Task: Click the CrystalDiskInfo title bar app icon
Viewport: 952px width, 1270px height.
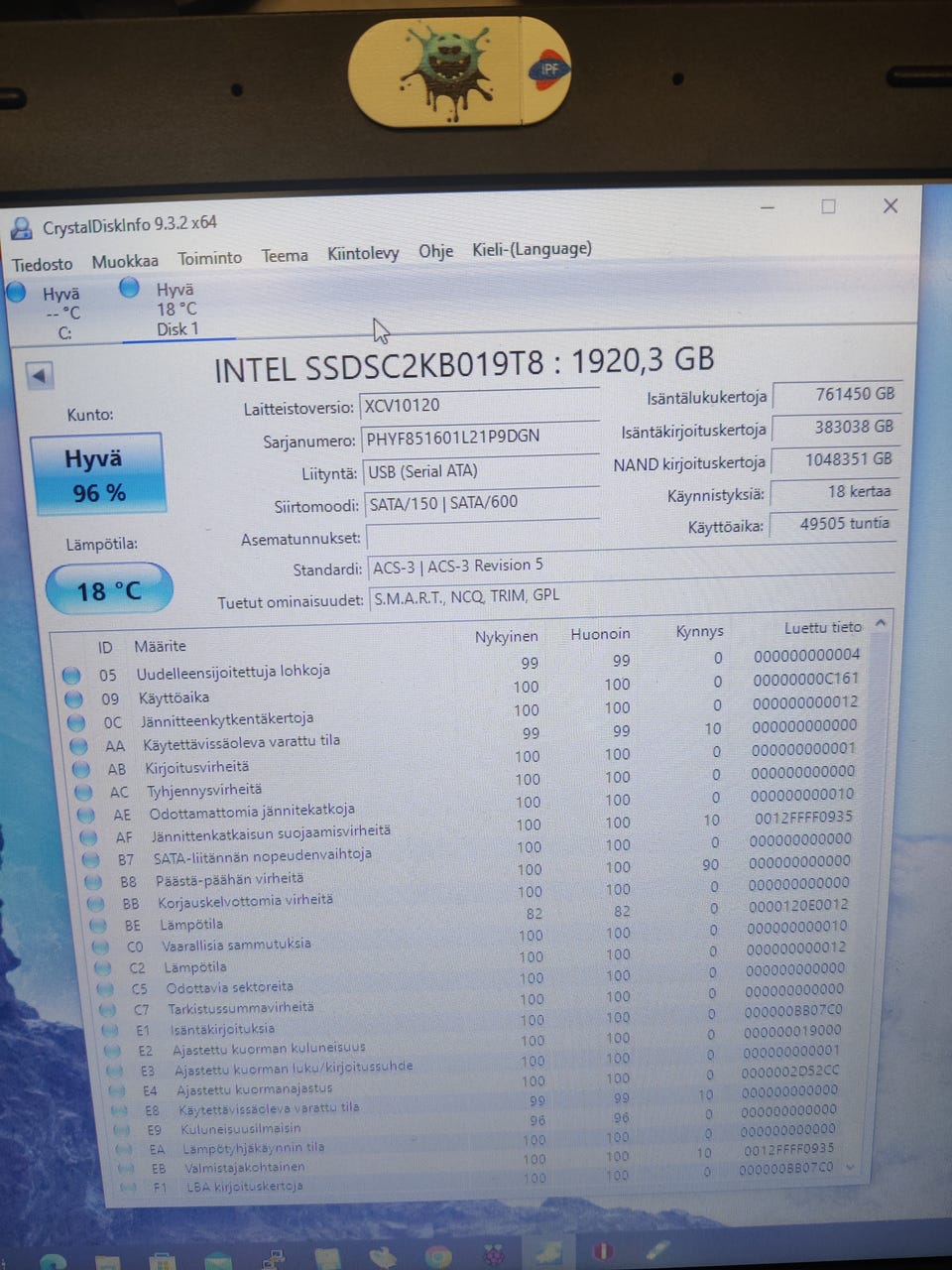Action: tap(21, 229)
